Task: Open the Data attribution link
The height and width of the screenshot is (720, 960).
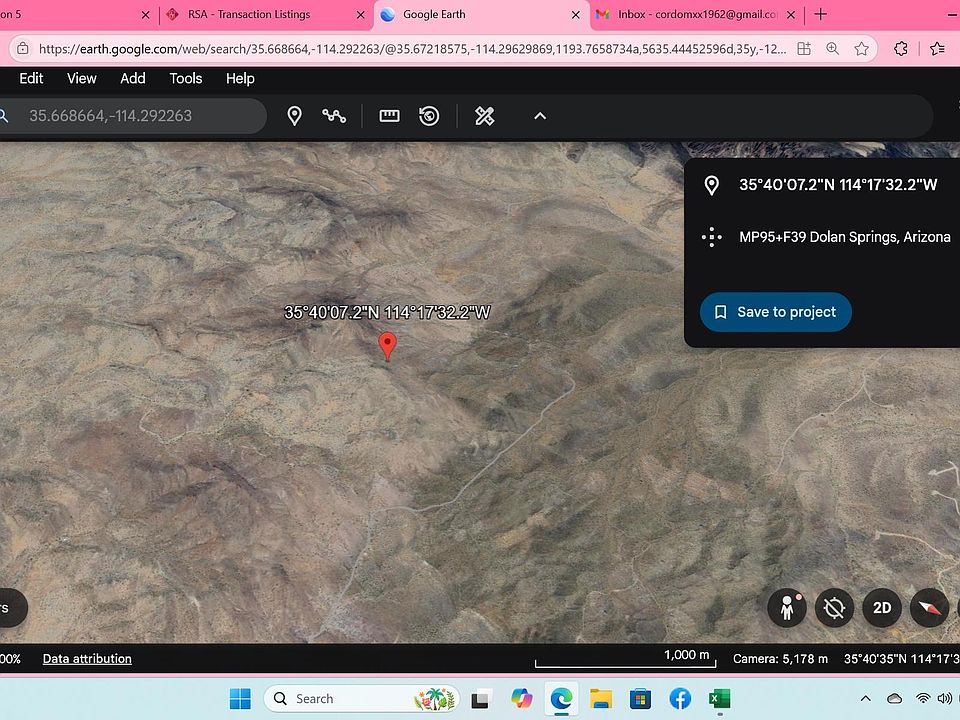Action: [x=87, y=659]
